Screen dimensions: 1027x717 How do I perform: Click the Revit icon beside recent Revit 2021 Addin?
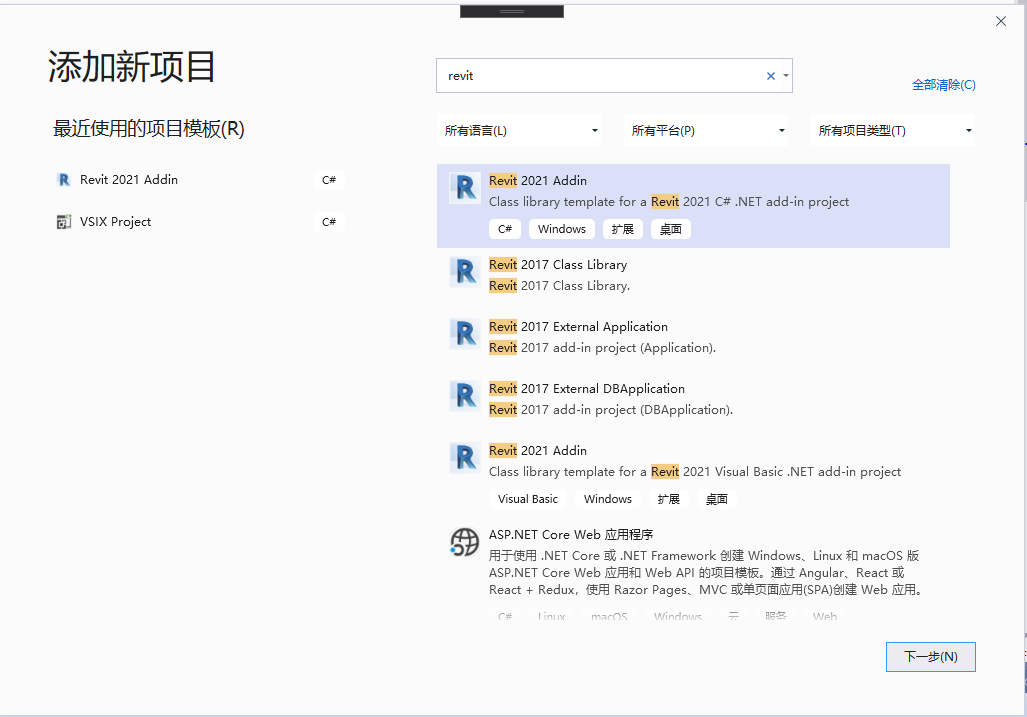64,179
